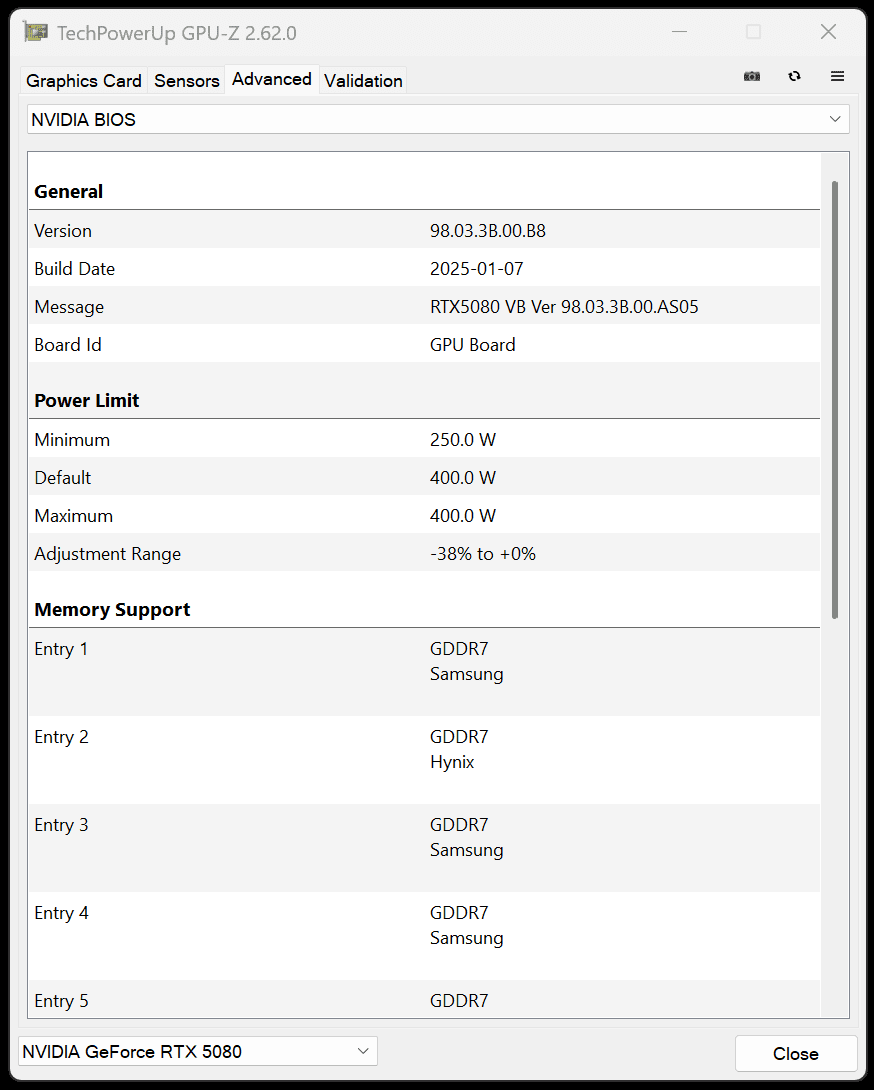The width and height of the screenshot is (874, 1090).
Task: Expand the NVIDIA BIOS dropdown
Action: [438, 120]
